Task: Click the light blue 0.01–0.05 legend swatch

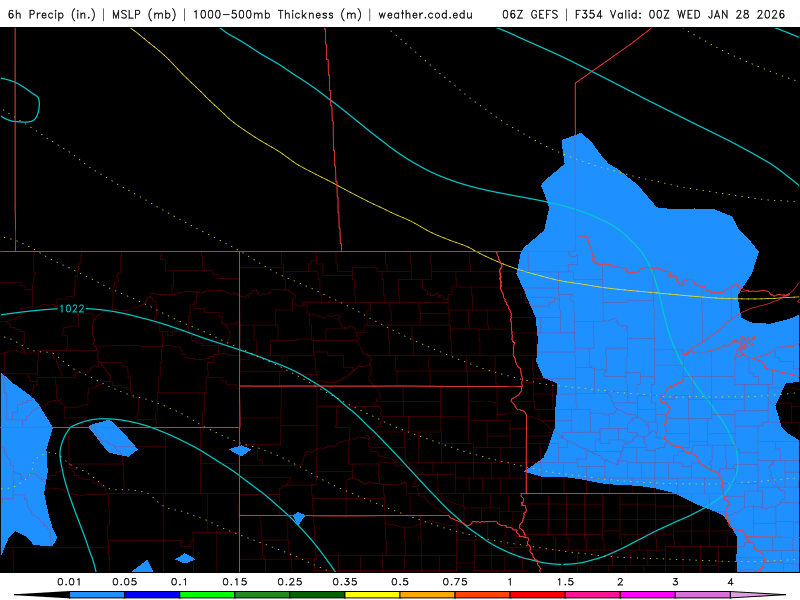Action: tap(97, 595)
